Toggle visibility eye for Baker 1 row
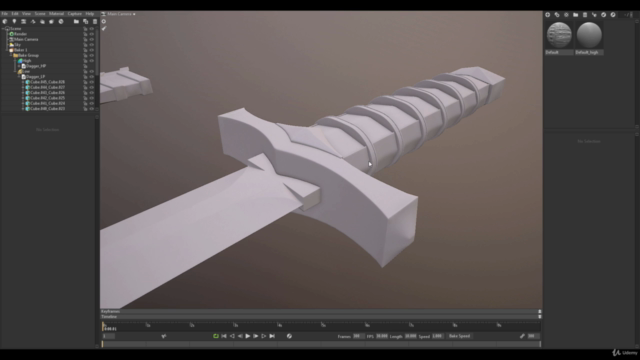 [92, 50]
